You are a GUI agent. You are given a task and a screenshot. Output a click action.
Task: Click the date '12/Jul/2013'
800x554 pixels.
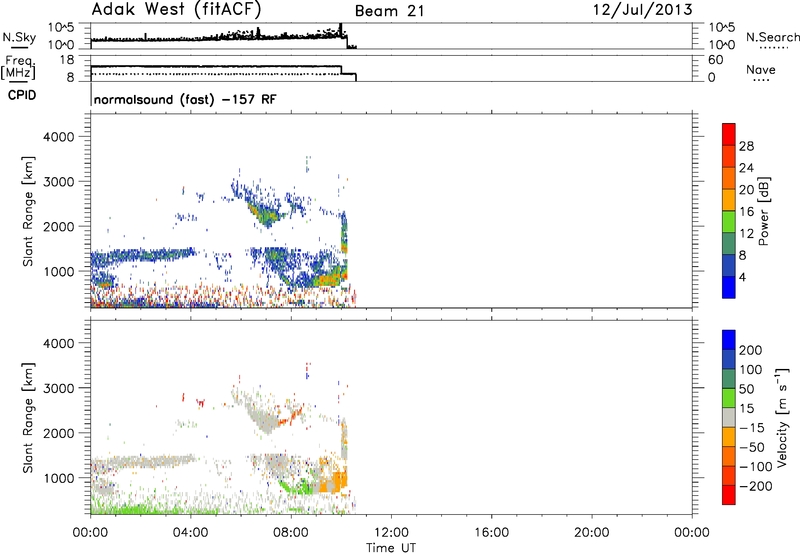click(642, 10)
